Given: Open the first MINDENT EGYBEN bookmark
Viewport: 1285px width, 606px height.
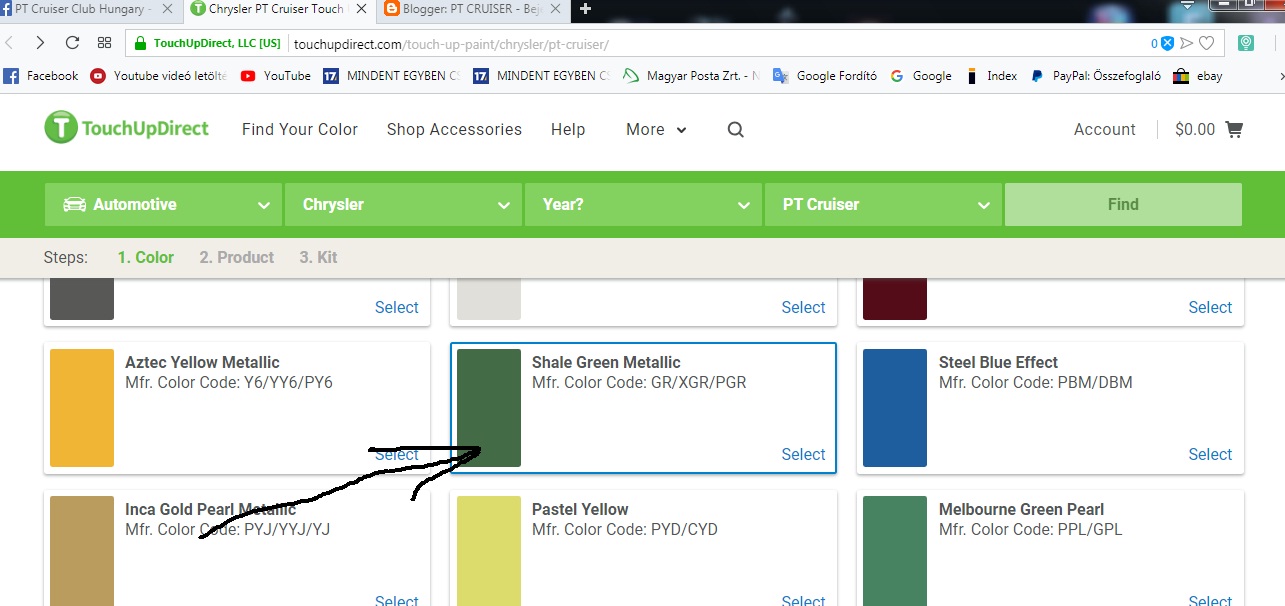Looking at the screenshot, I should 391,76.
